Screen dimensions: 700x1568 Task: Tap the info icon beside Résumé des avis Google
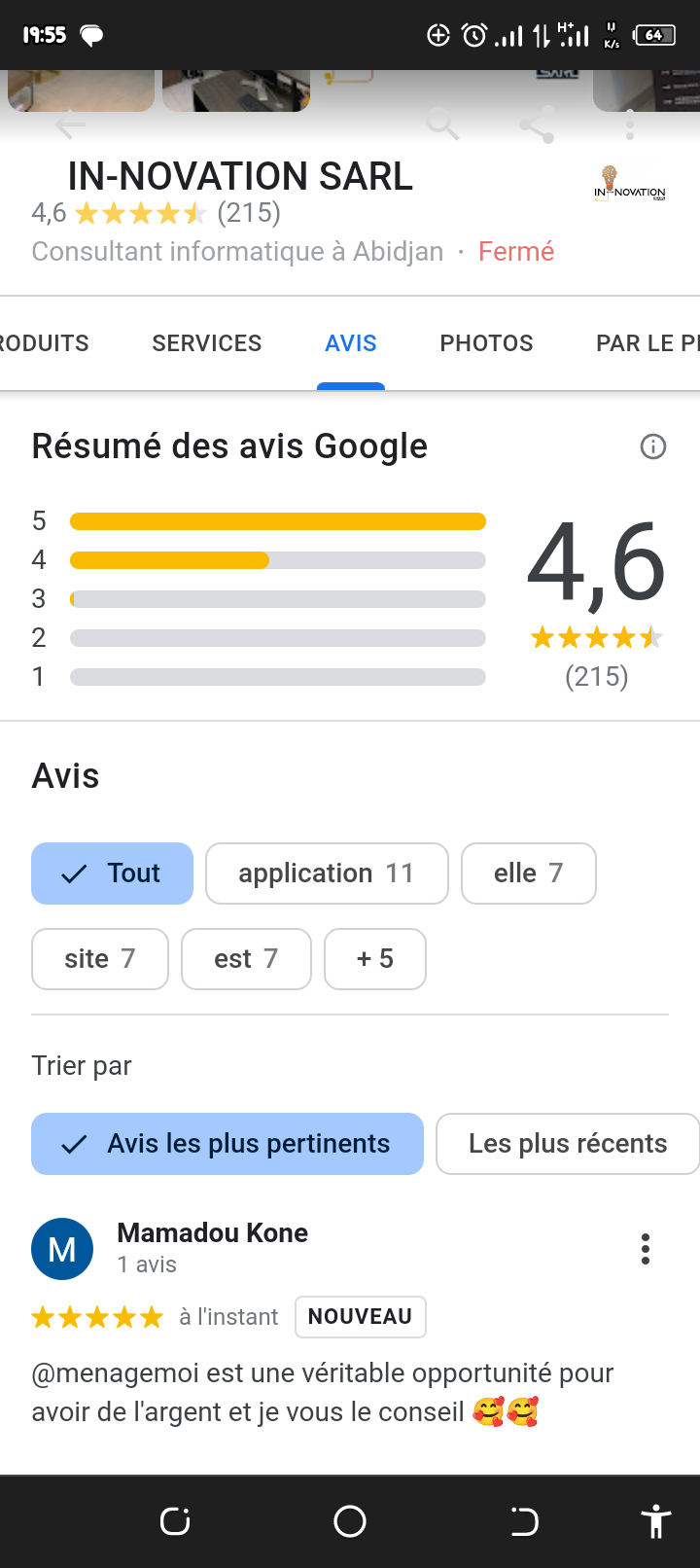click(653, 446)
